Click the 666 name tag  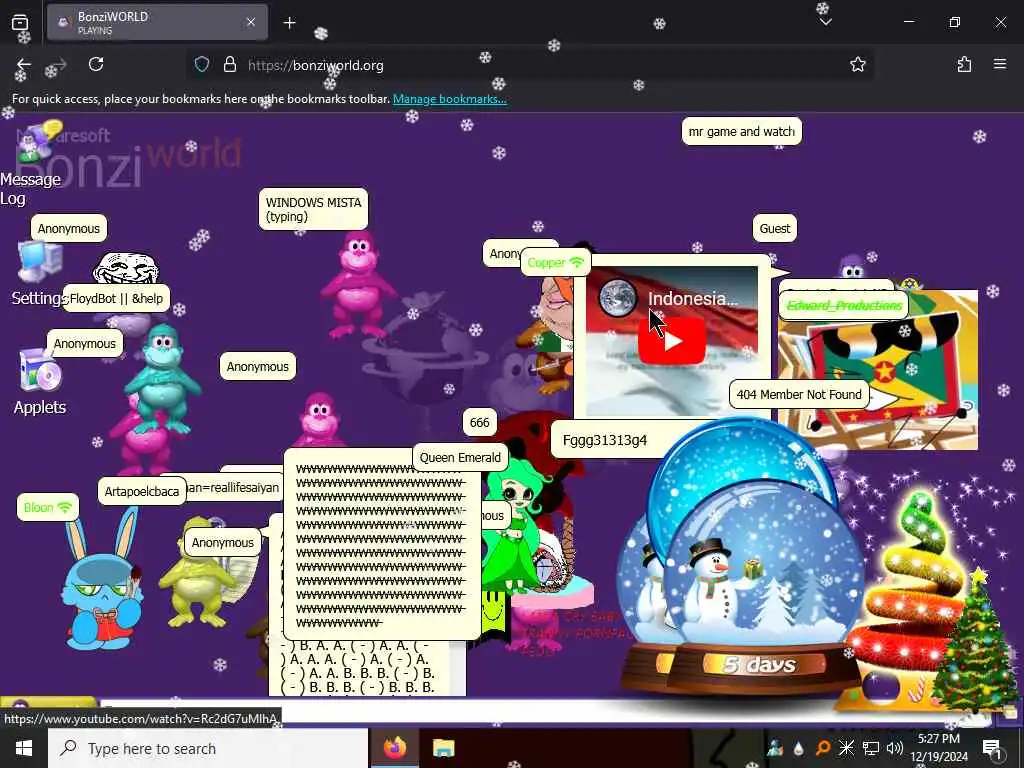pos(479,423)
